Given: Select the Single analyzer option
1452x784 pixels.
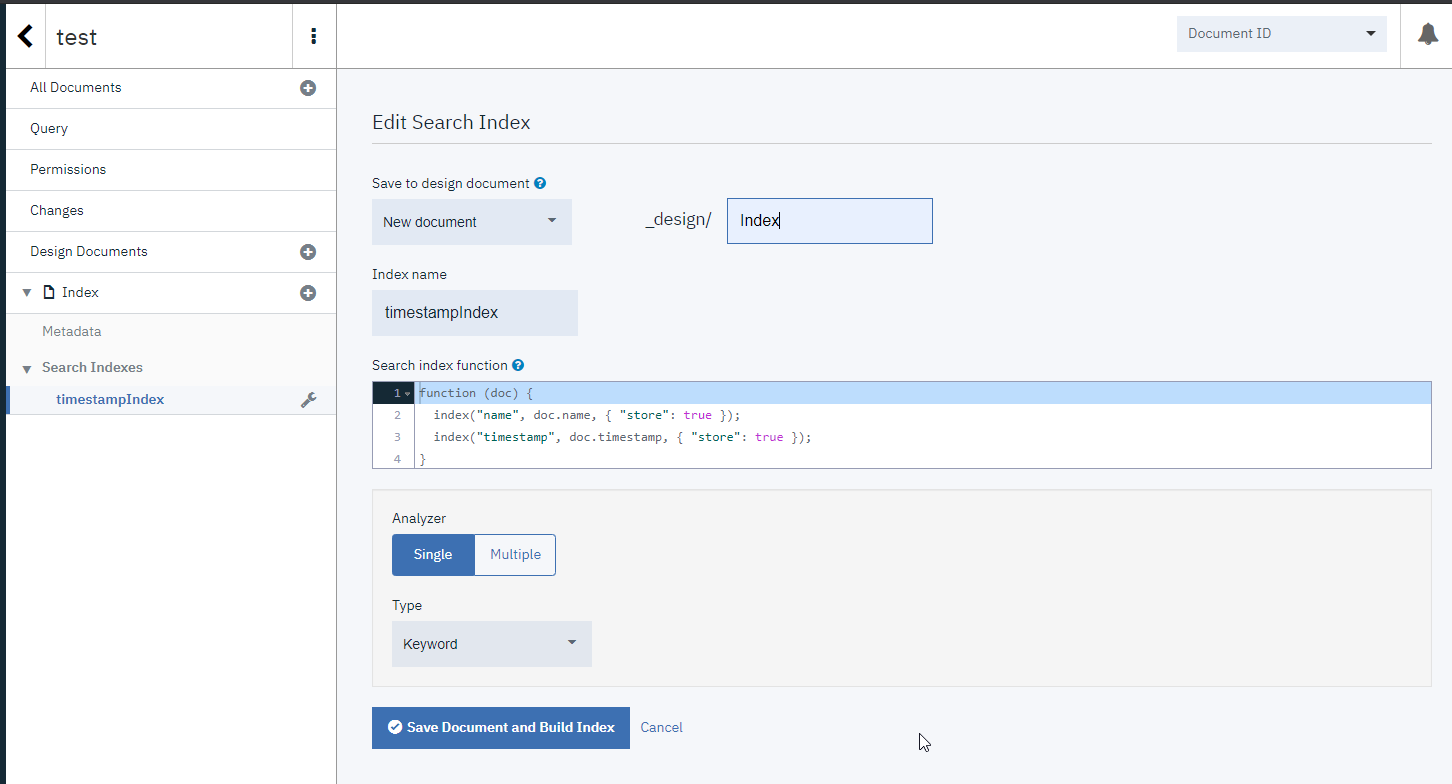Looking at the screenshot, I should click(x=433, y=555).
